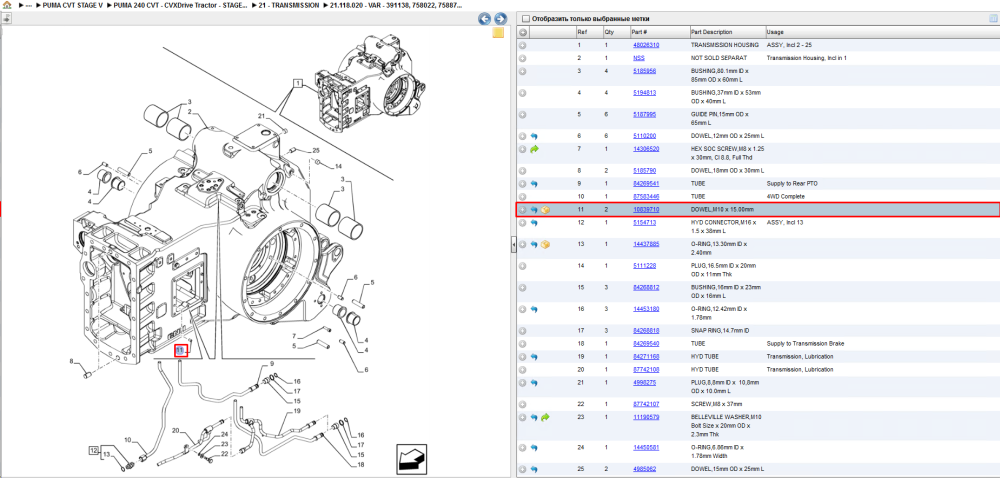The width and height of the screenshot is (1000, 478).
Task: Open the yellow sticky note icon
Action: [498, 33]
